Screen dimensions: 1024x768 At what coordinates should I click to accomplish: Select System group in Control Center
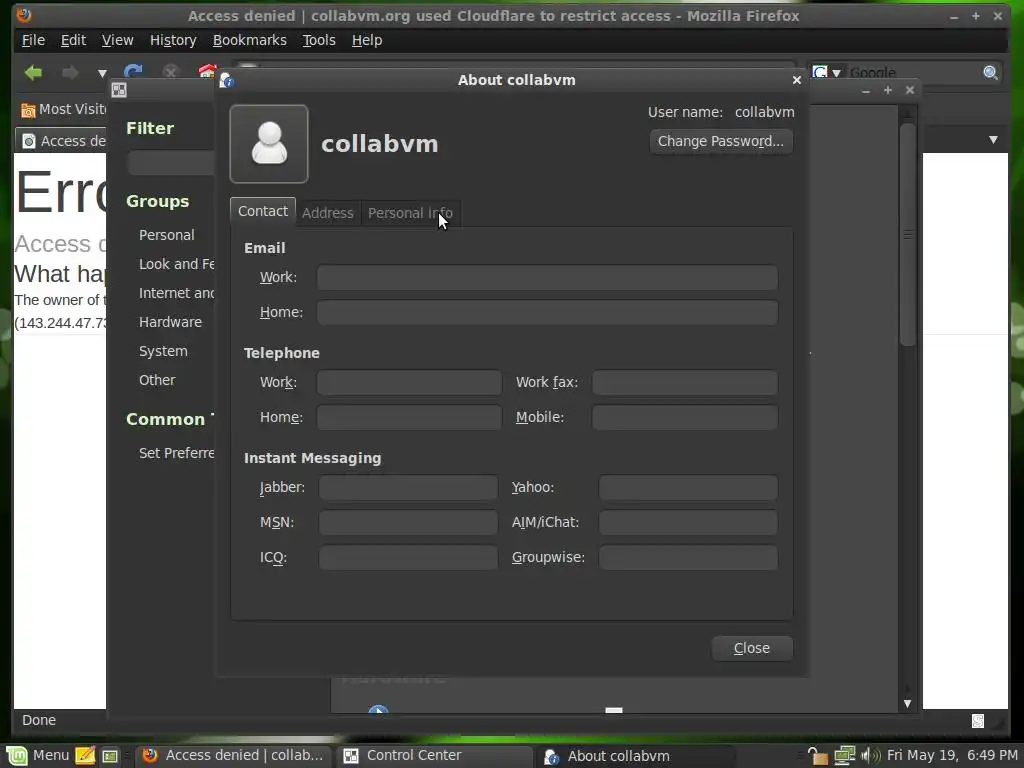tap(163, 351)
